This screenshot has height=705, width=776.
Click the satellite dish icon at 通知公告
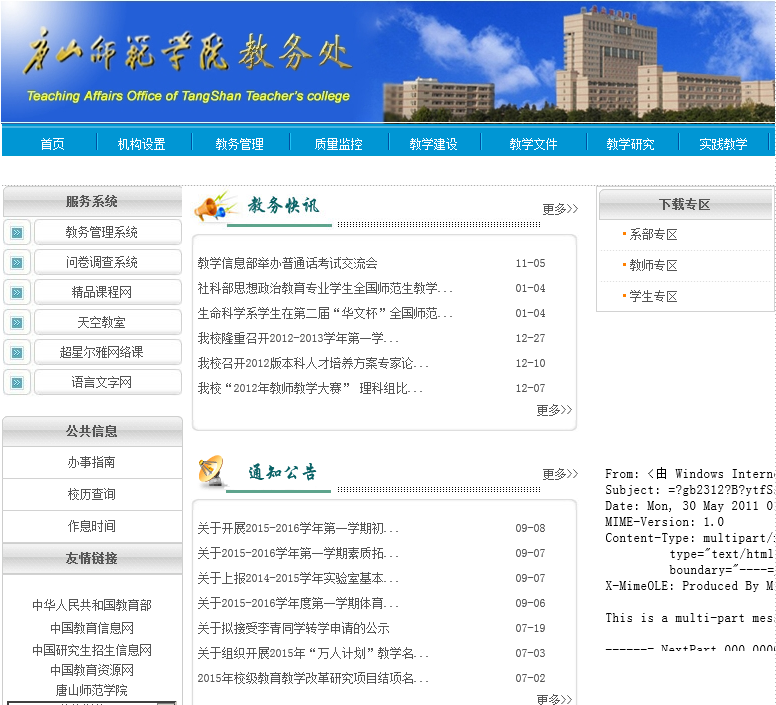pos(213,471)
